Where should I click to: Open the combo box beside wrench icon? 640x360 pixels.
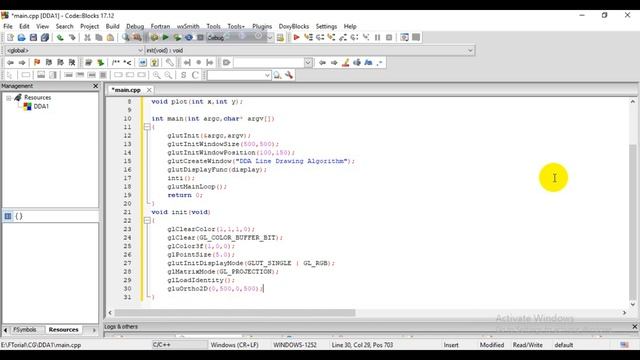(x=267, y=75)
